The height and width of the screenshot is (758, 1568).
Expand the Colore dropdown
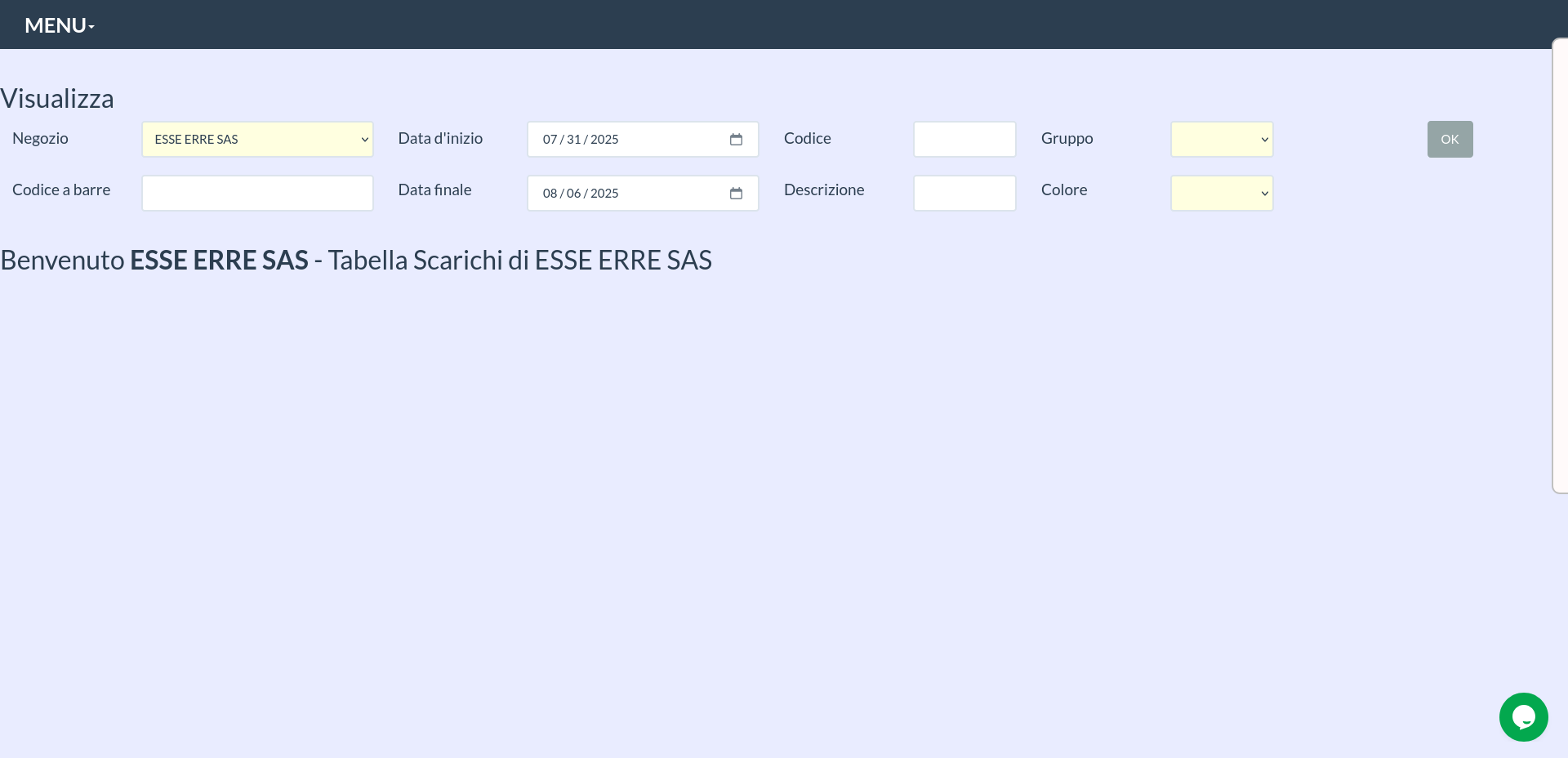coord(1221,194)
